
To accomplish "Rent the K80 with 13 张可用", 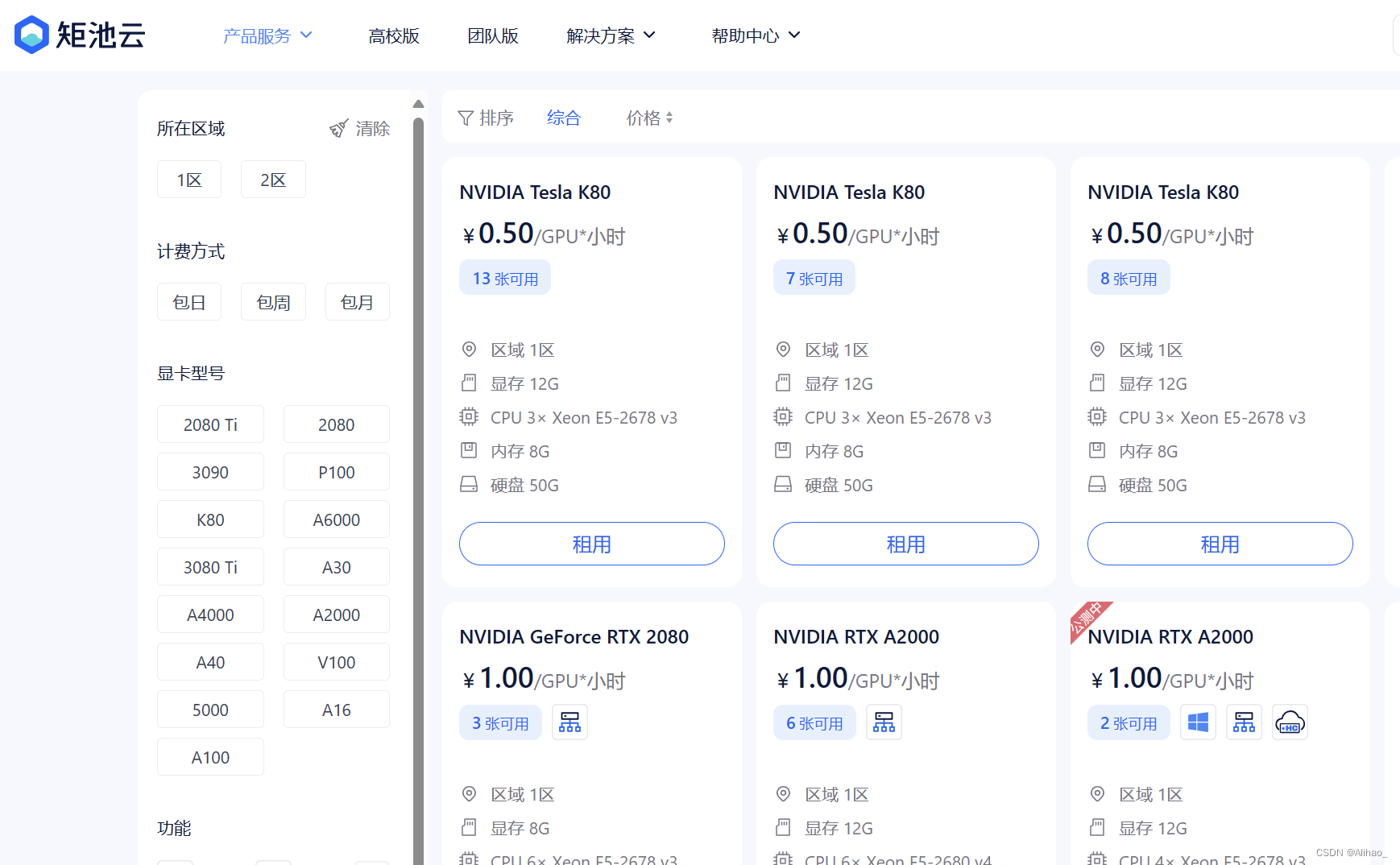I will [x=592, y=544].
